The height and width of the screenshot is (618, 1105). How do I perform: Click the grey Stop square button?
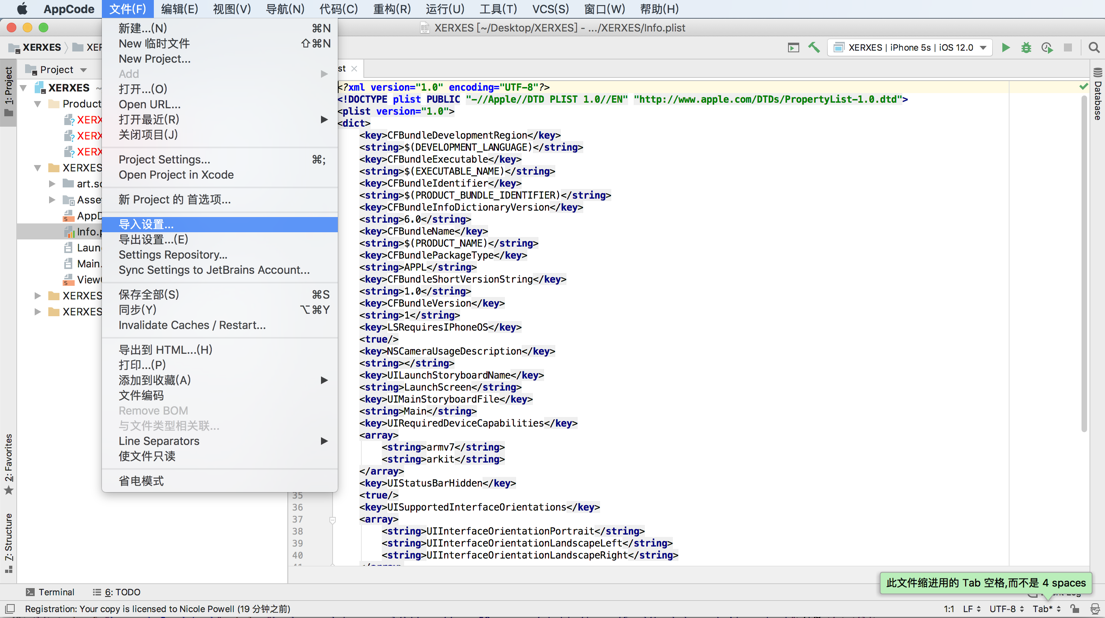(x=1068, y=47)
